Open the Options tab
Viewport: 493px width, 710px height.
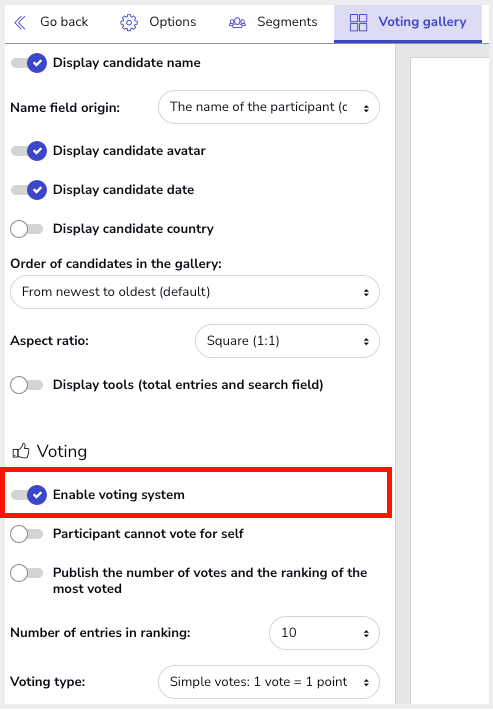(158, 22)
